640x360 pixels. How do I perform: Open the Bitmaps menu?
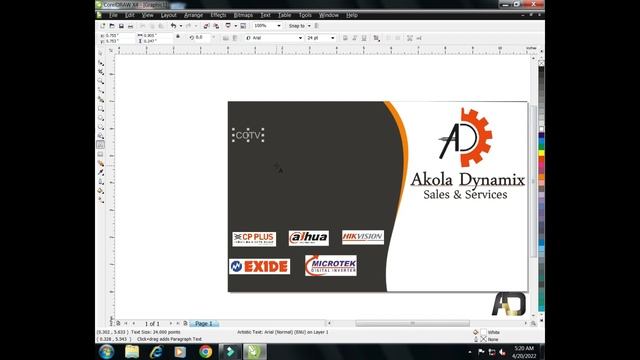tap(243, 15)
